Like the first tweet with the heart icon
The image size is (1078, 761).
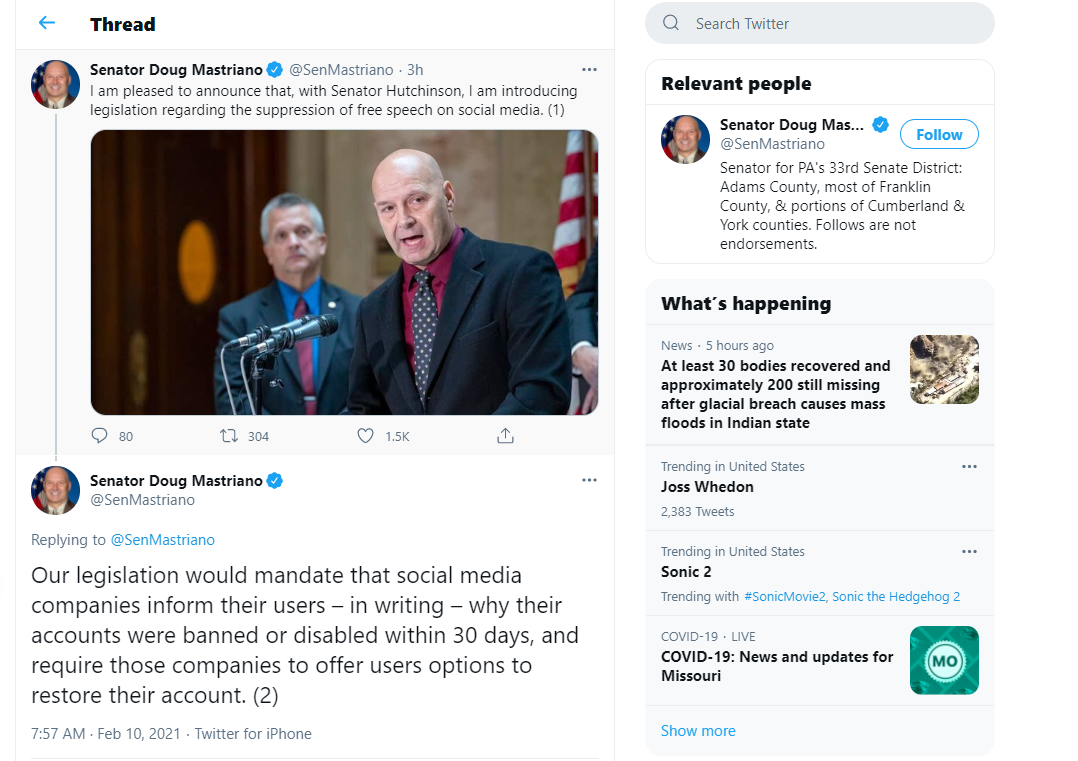(366, 436)
